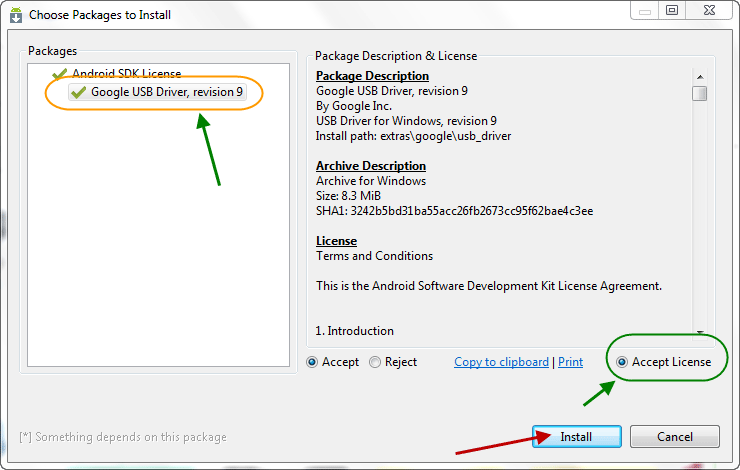This screenshot has height=470, width=740.
Task: Click the 'Size: 8.3 MiB' text
Action: [x=348, y=196]
